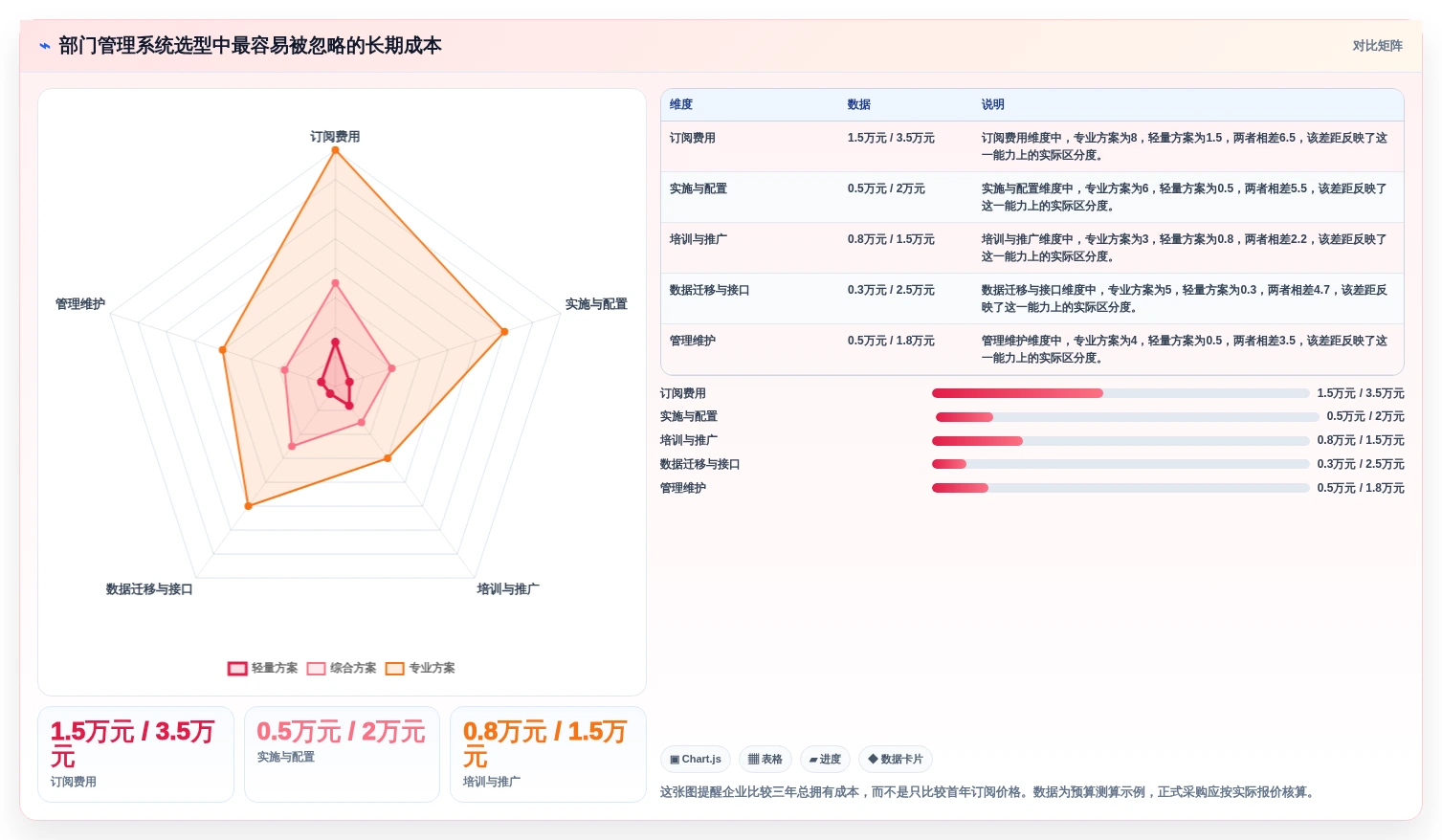
Task: Click 订阅费用 axis label on radar chart
Action: [x=335, y=137]
